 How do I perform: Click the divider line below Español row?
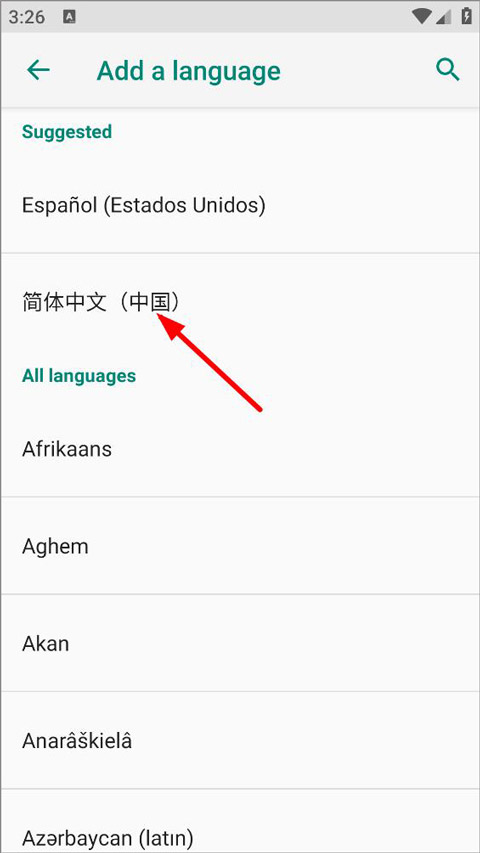[240, 253]
